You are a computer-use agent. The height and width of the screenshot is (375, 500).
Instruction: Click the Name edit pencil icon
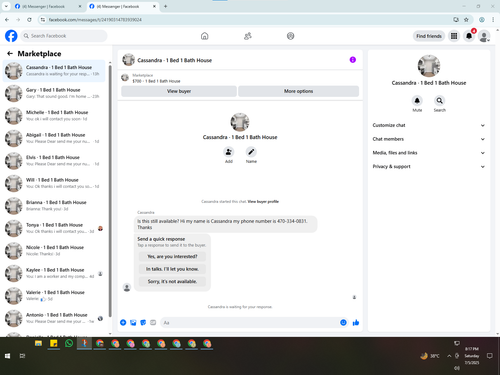point(251,152)
